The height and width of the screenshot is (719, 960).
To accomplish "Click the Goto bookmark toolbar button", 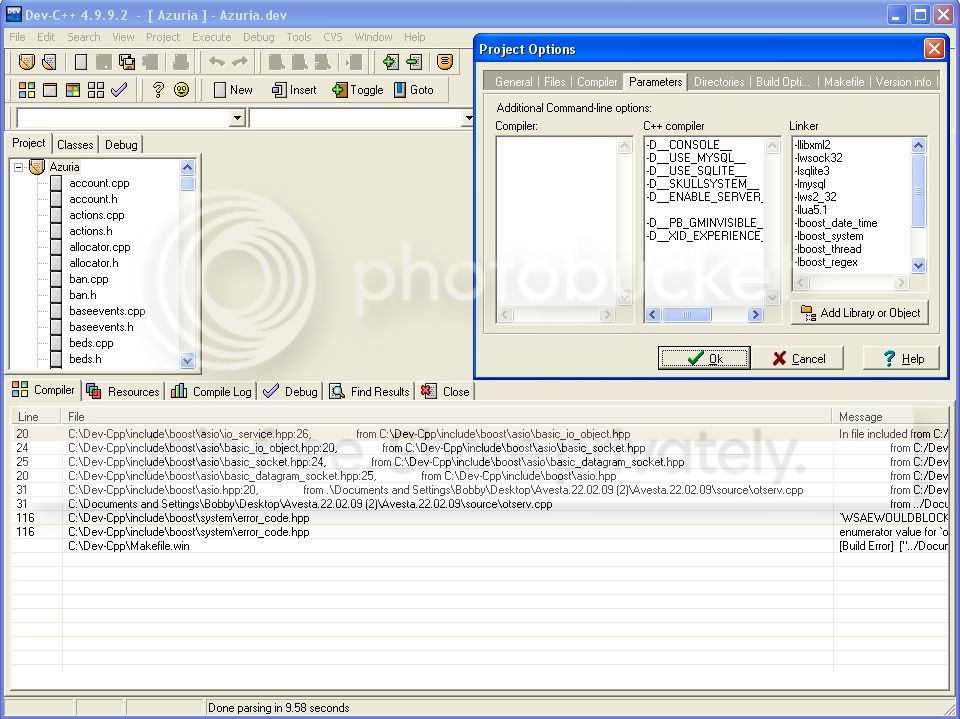I will click(x=414, y=90).
